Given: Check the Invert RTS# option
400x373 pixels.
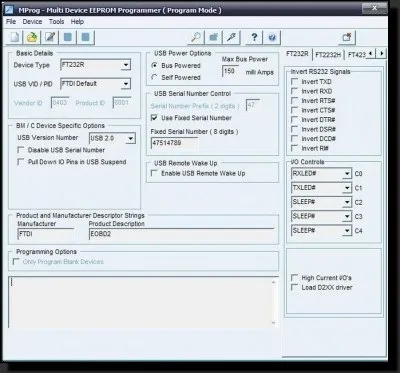Looking at the screenshot, I should (x=295, y=100).
